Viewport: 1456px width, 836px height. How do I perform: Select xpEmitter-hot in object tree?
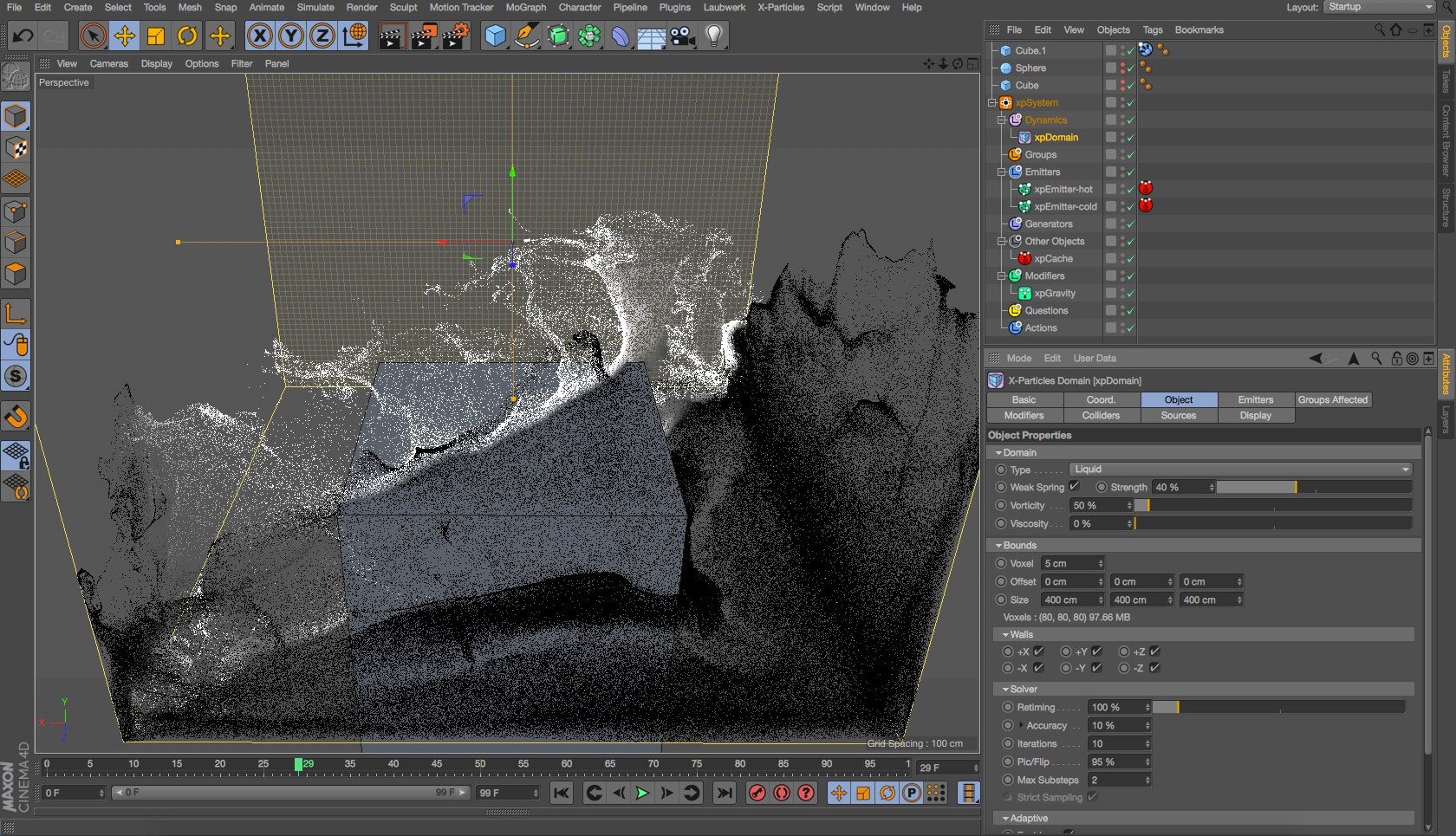[x=1063, y=190]
